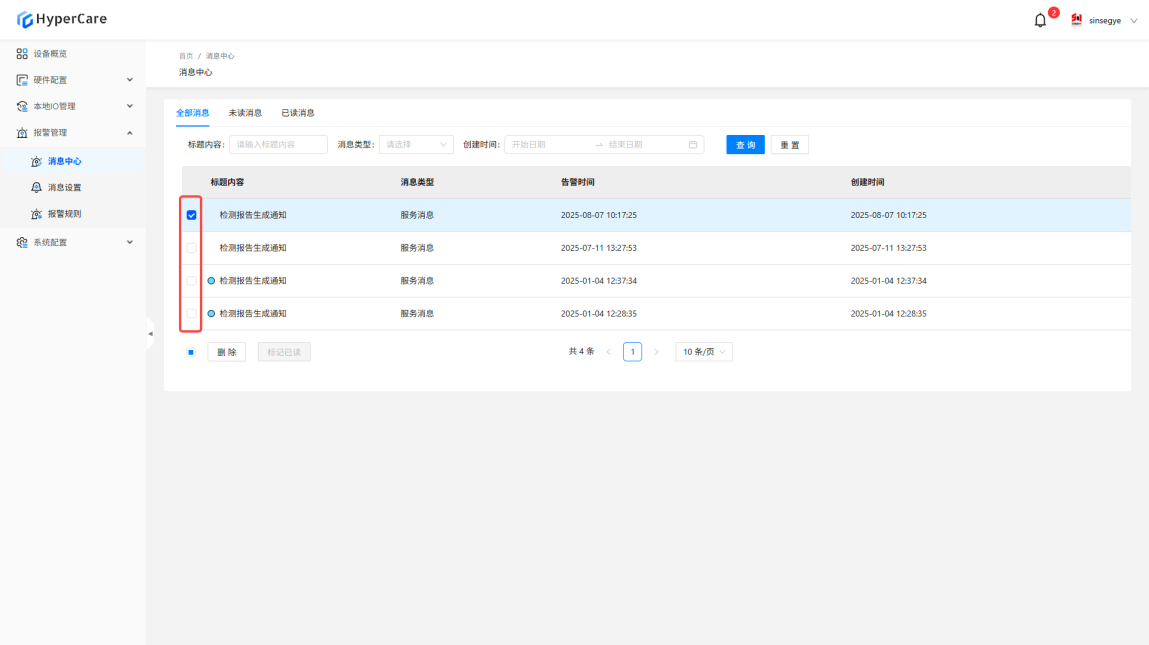Open the 消息类型 dropdown
The width and height of the screenshot is (1149, 645).
(x=416, y=145)
